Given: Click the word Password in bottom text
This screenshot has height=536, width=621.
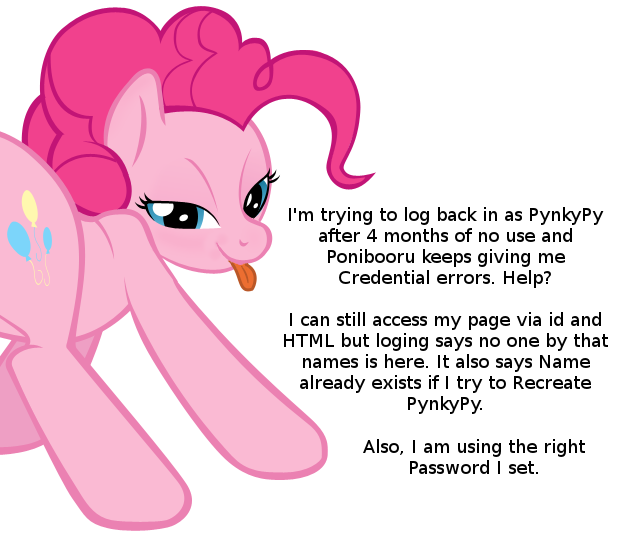Looking at the screenshot, I should coord(449,468).
